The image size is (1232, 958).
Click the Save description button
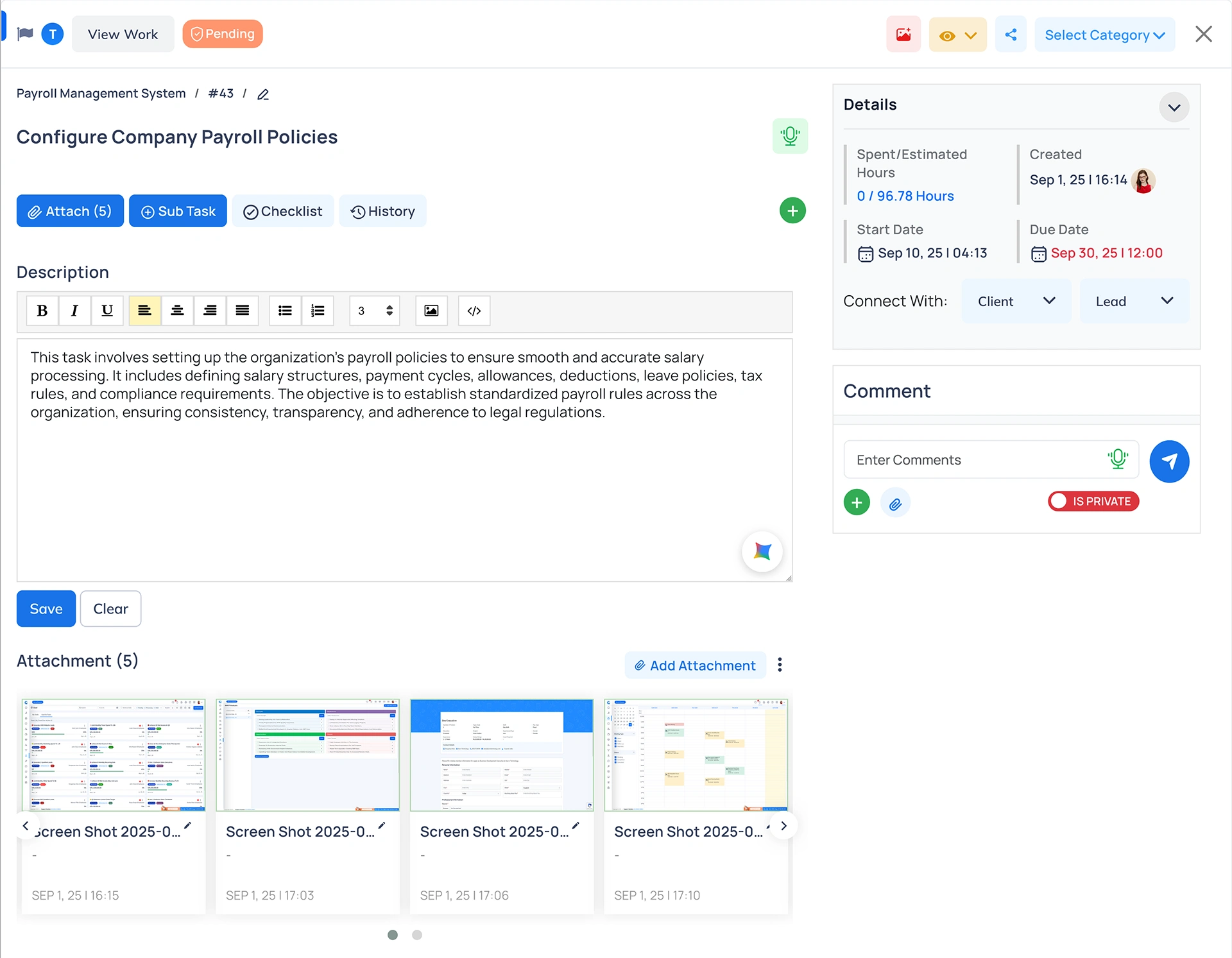46,608
